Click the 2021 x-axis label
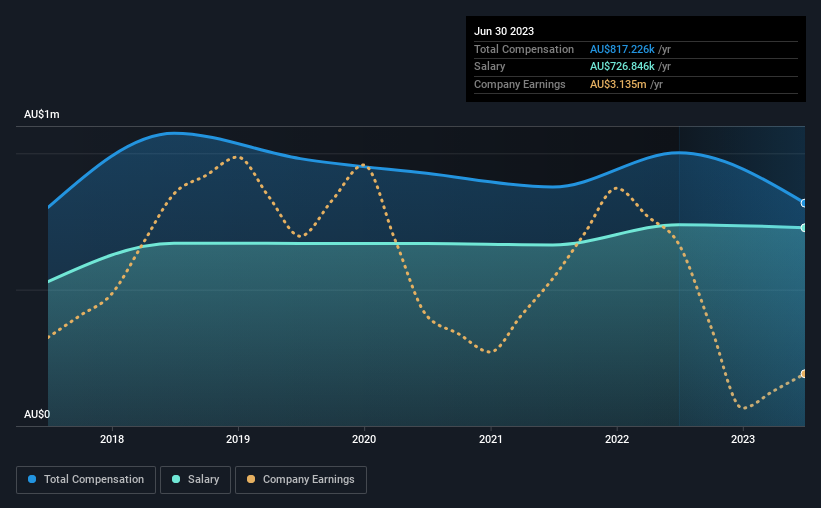821x508 pixels. coord(491,439)
